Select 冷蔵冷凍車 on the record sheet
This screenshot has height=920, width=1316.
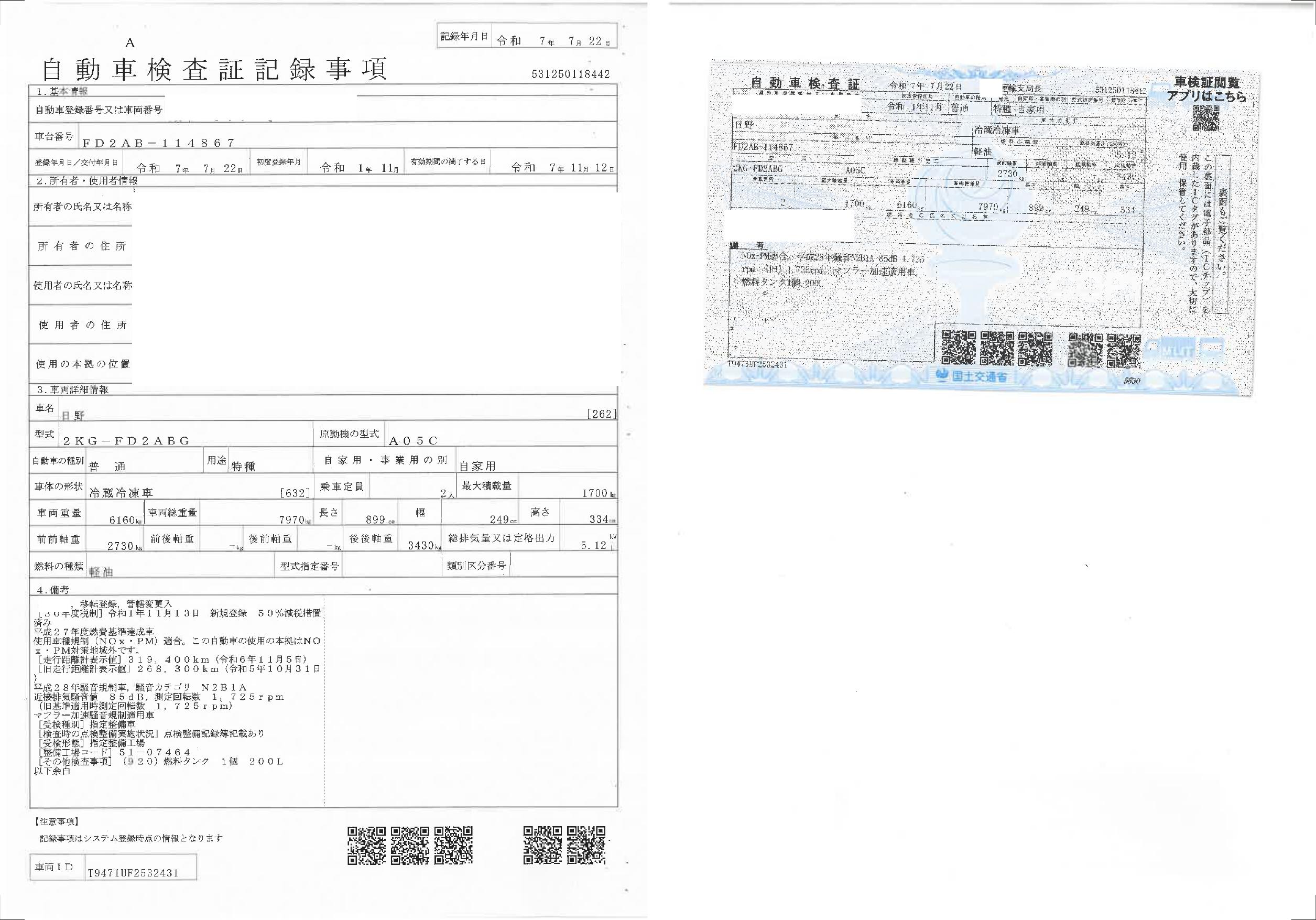click(x=121, y=493)
